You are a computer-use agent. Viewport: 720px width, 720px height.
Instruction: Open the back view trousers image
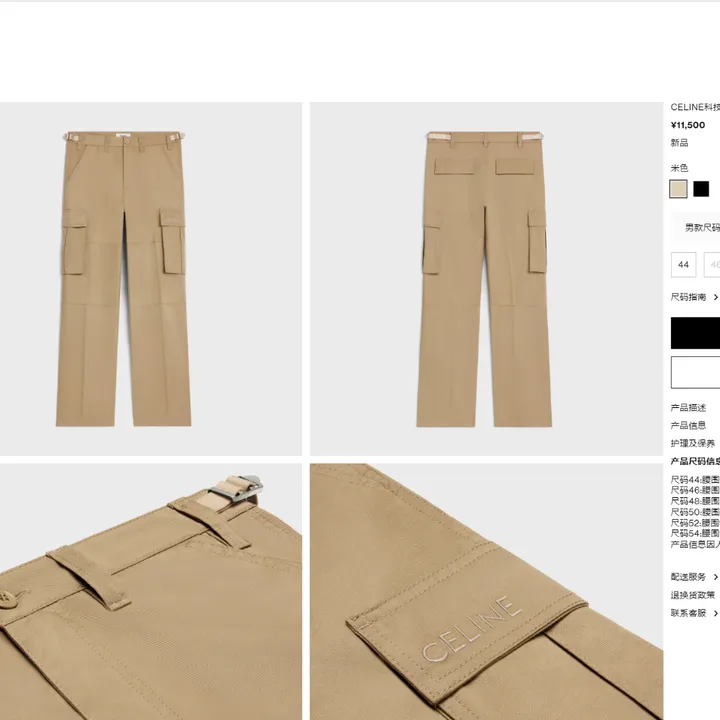[486, 279]
